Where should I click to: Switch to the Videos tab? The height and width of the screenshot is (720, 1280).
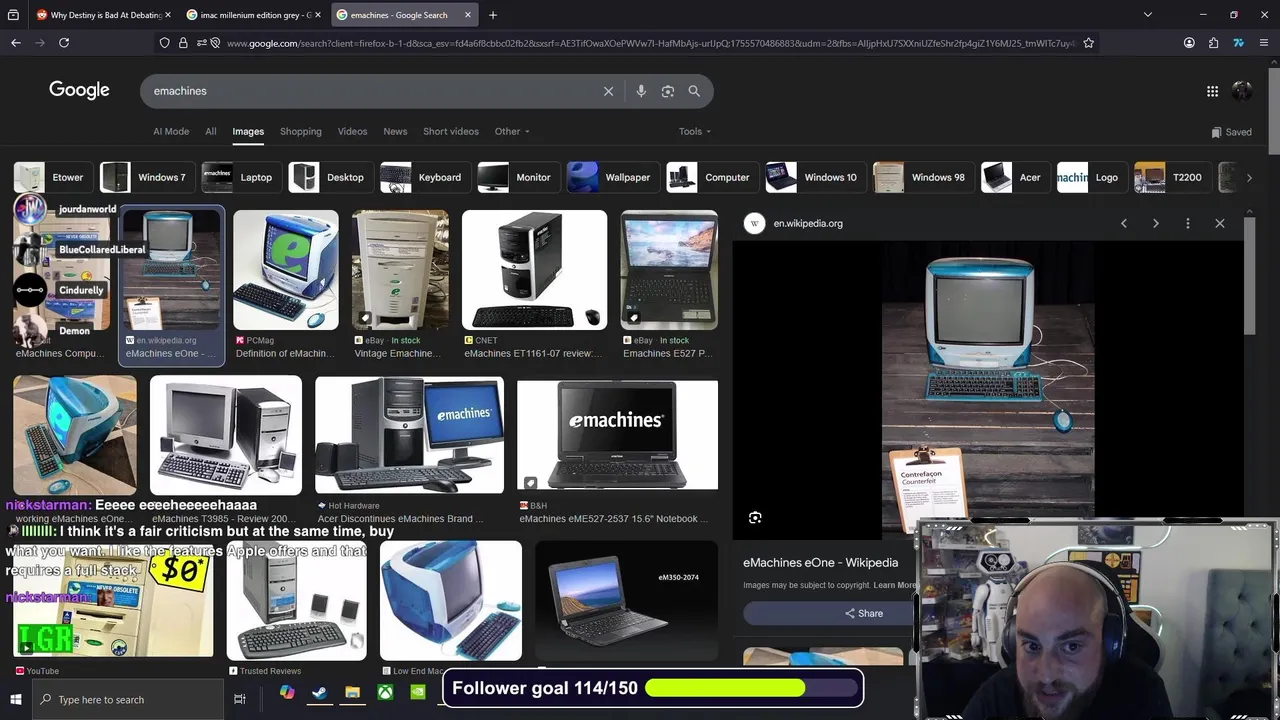point(352,131)
